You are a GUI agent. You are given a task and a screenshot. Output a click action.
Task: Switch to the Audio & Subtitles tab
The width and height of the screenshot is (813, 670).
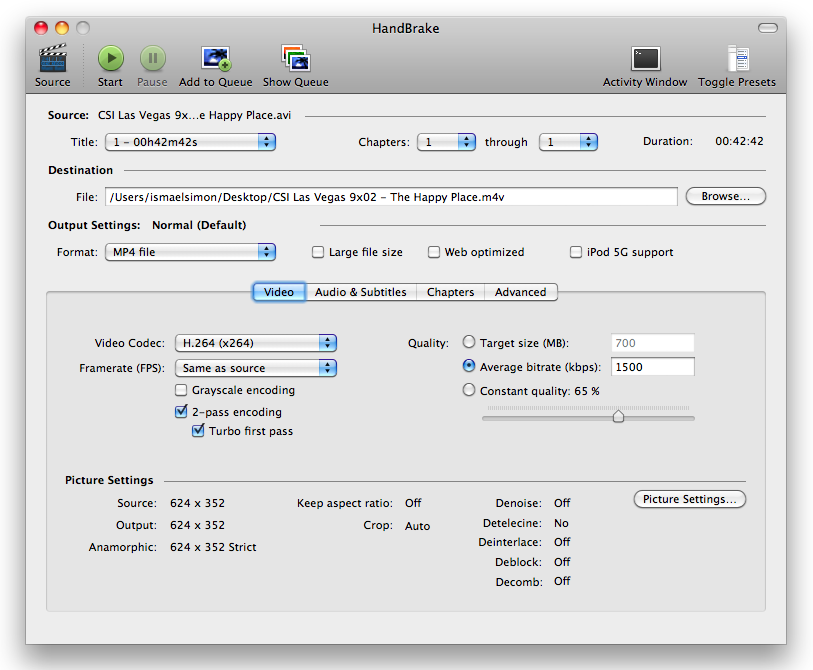(x=360, y=292)
